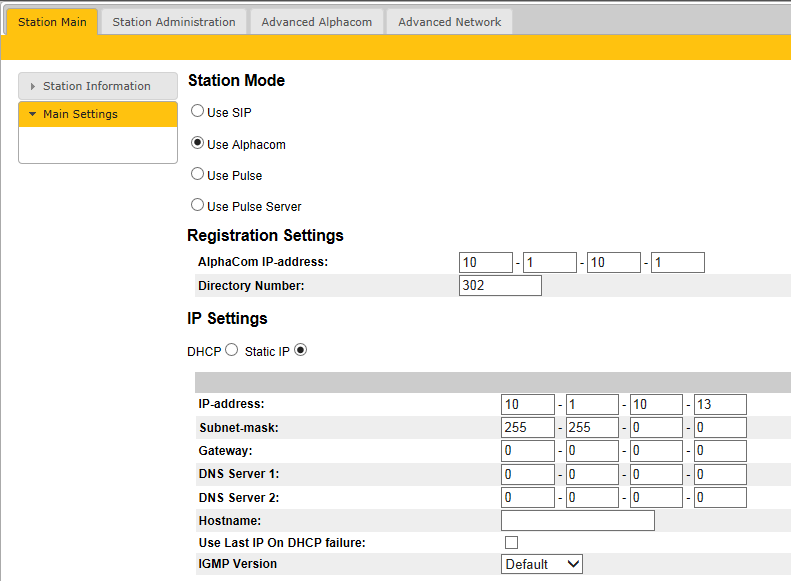791x581 pixels.
Task: Enable DHCP radio button
Action: click(x=232, y=350)
